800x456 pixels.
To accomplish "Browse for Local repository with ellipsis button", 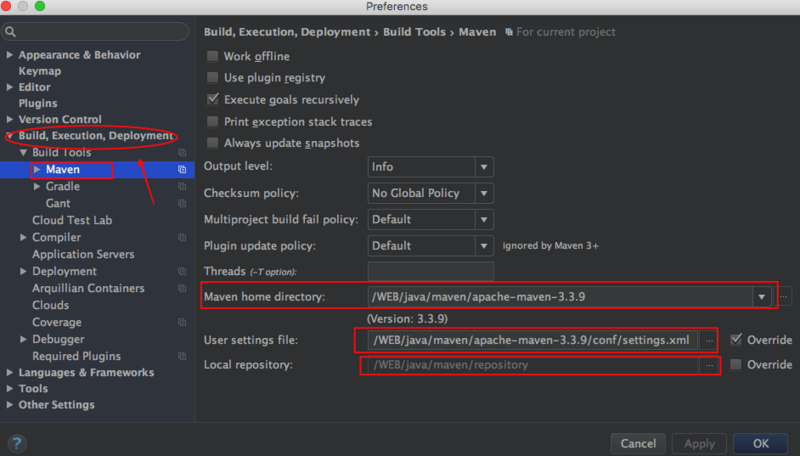I will pos(709,365).
